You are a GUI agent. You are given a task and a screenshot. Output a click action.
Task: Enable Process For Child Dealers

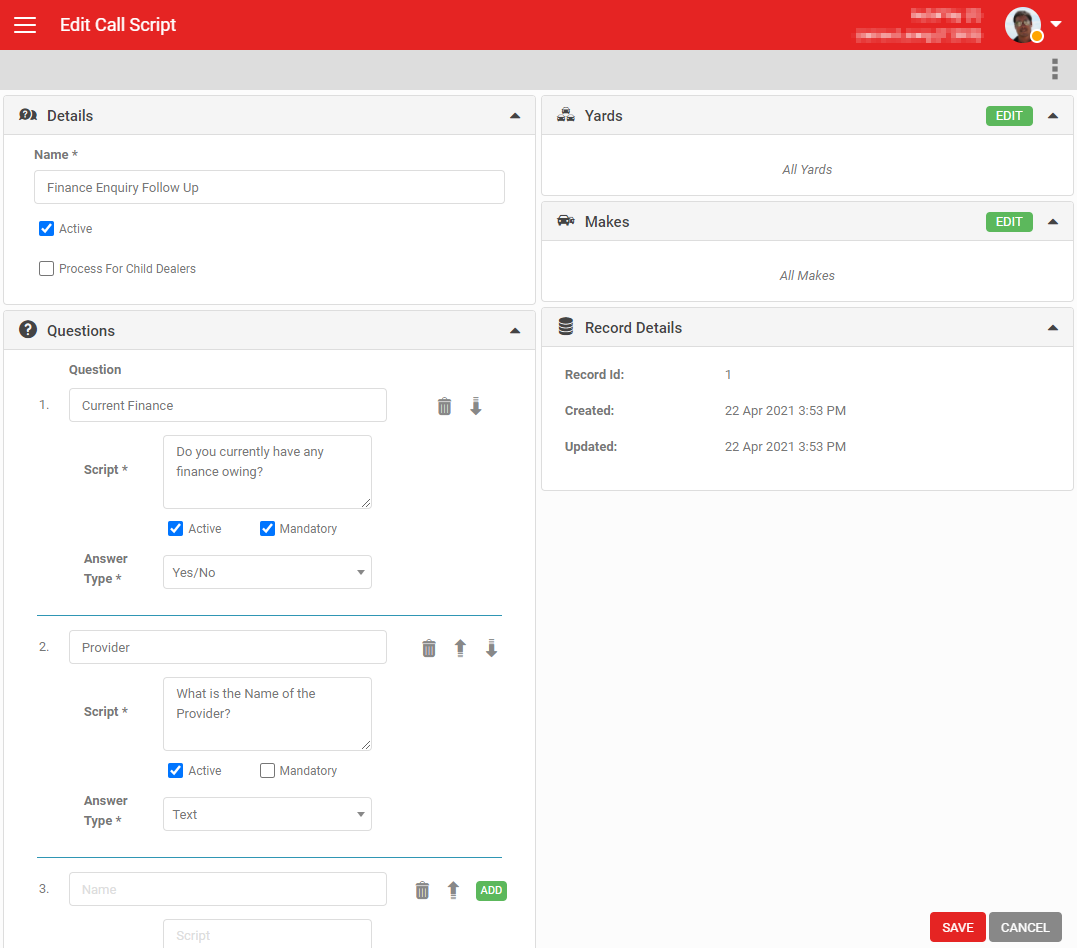46,269
